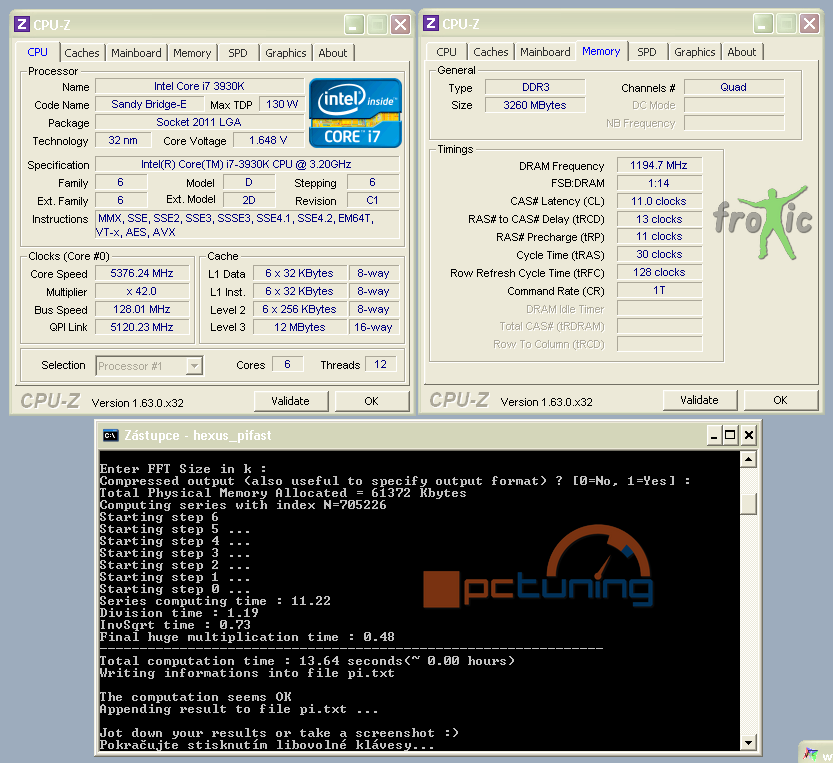
Task: Click the DRAM Frequency value '1194.7 MHz'
Action: 659,165
